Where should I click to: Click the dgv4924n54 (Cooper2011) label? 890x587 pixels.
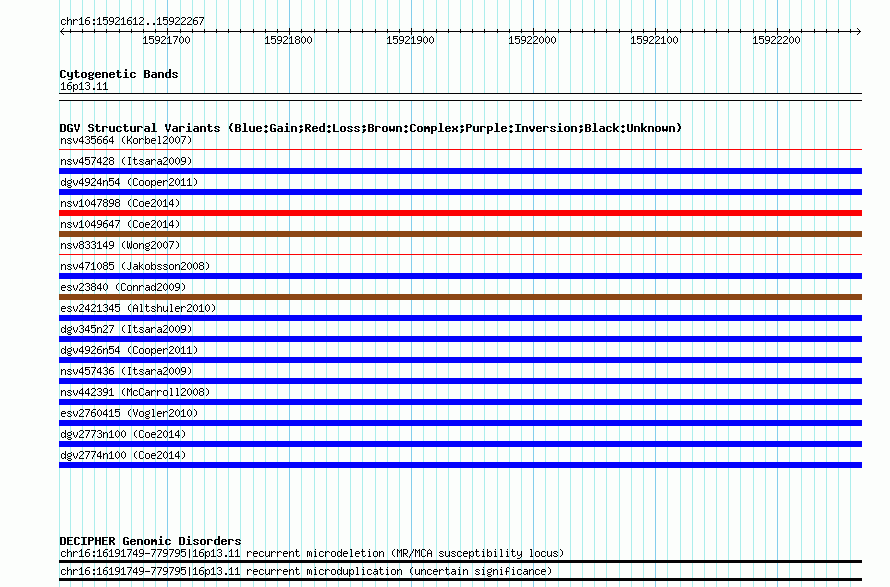tap(129, 182)
